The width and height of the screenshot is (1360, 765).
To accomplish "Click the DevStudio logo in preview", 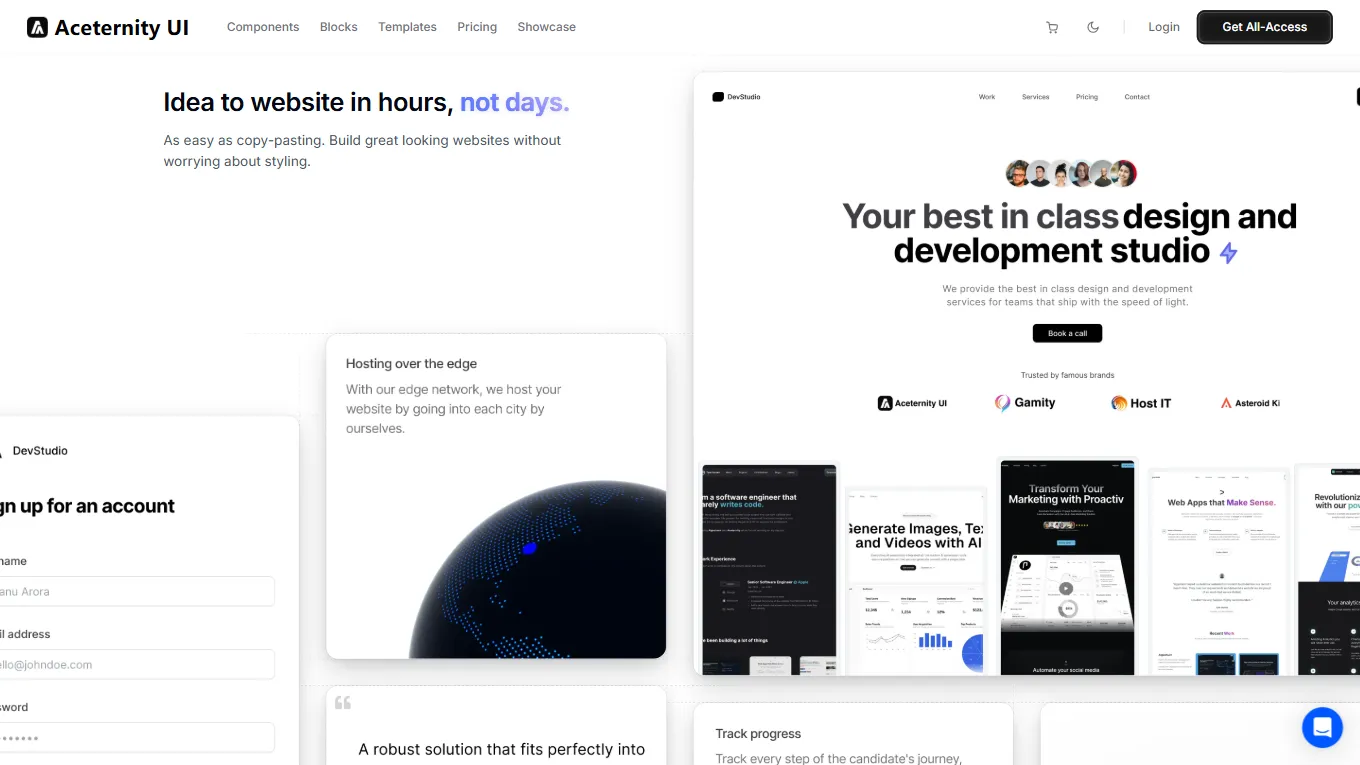I will (x=736, y=97).
